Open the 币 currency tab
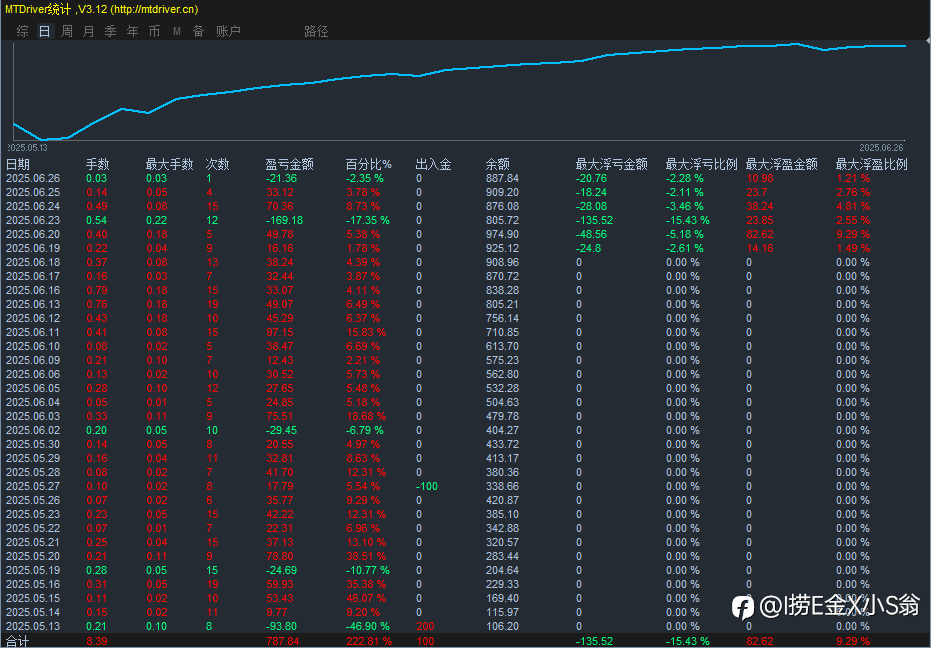 [154, 31]
